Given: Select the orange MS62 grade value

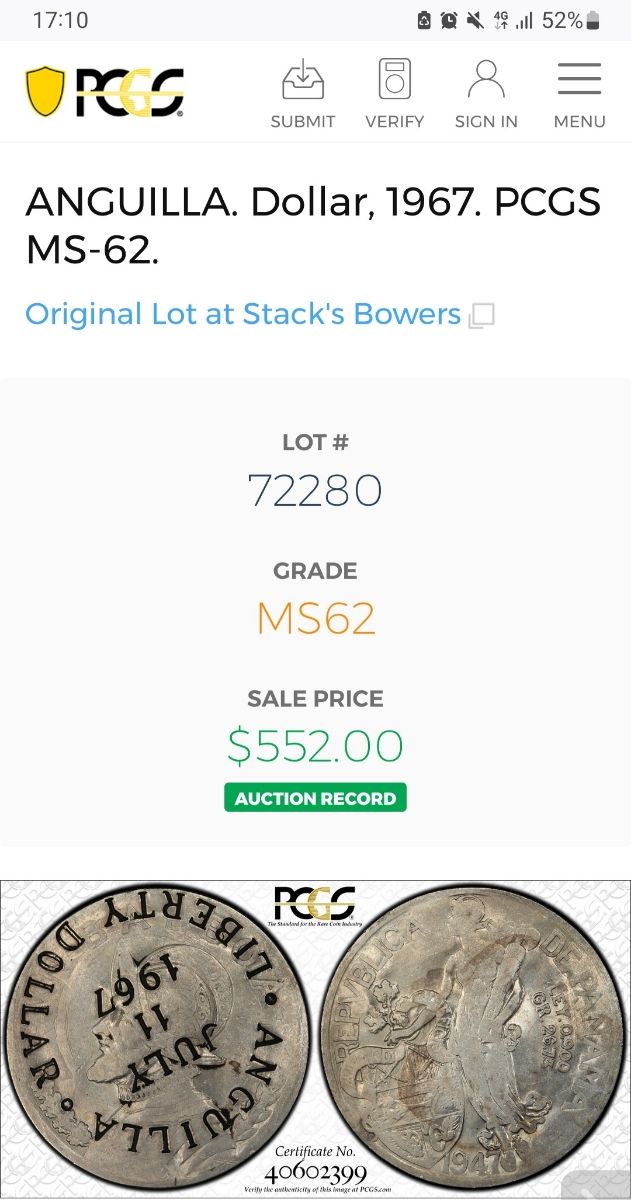Looking at the screenshot, I should [315, 619].
